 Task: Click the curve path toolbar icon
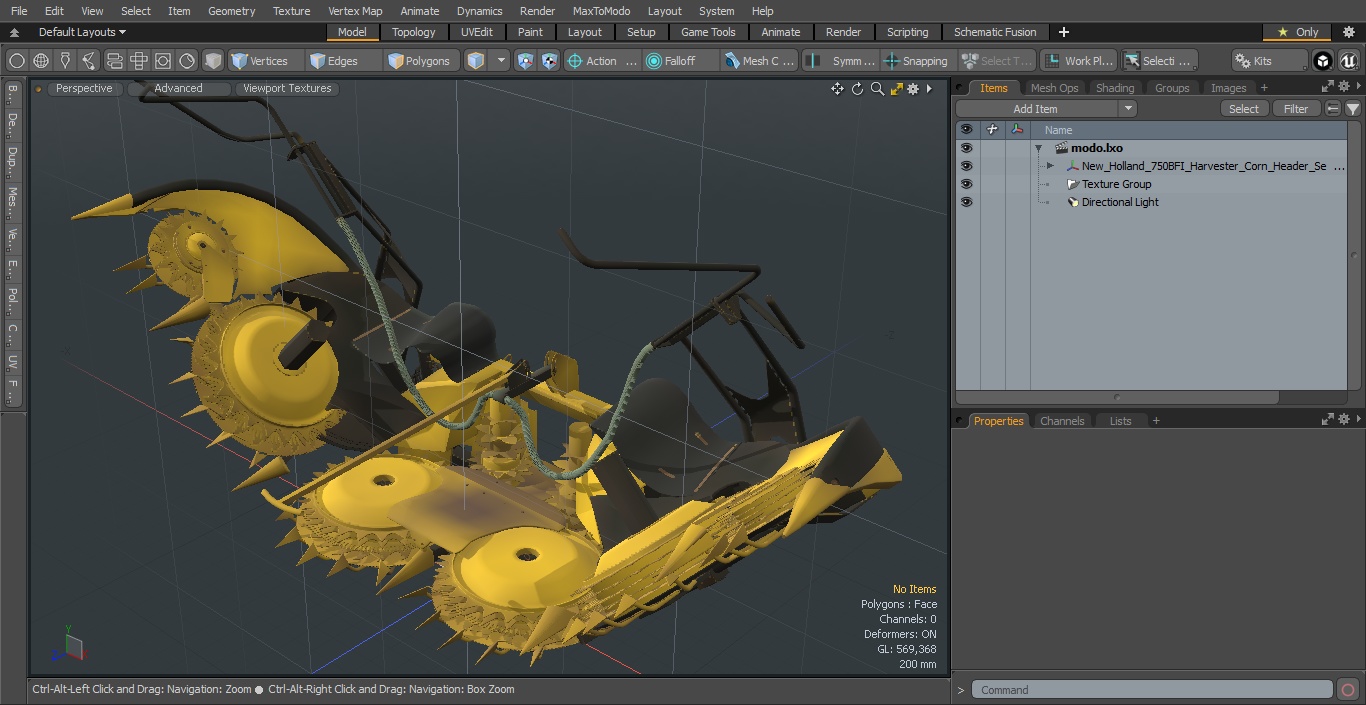click(89, 61)
